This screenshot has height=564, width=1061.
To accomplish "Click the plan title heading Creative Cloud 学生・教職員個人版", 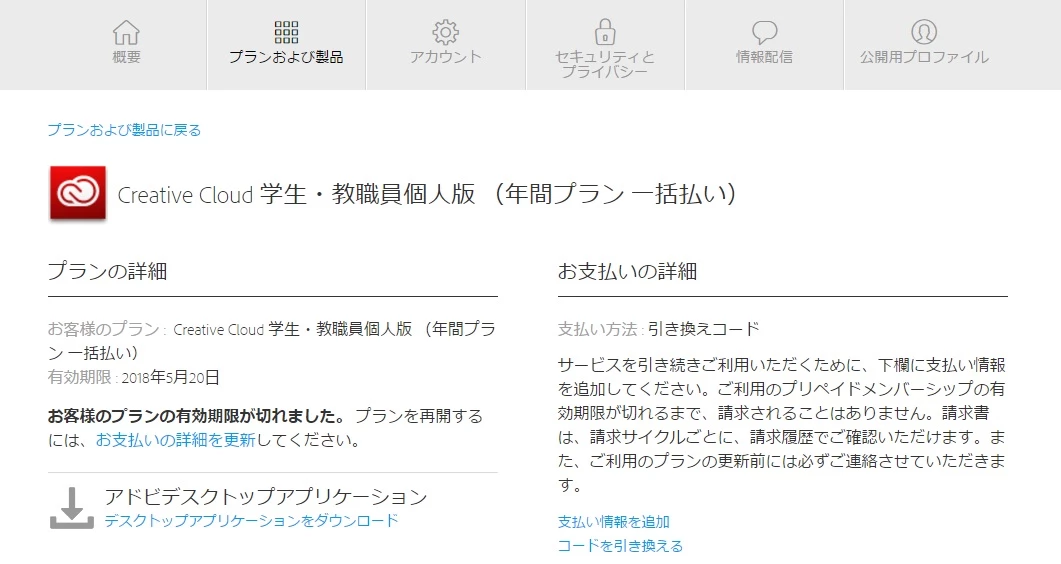I will click(x=427, y=194).
